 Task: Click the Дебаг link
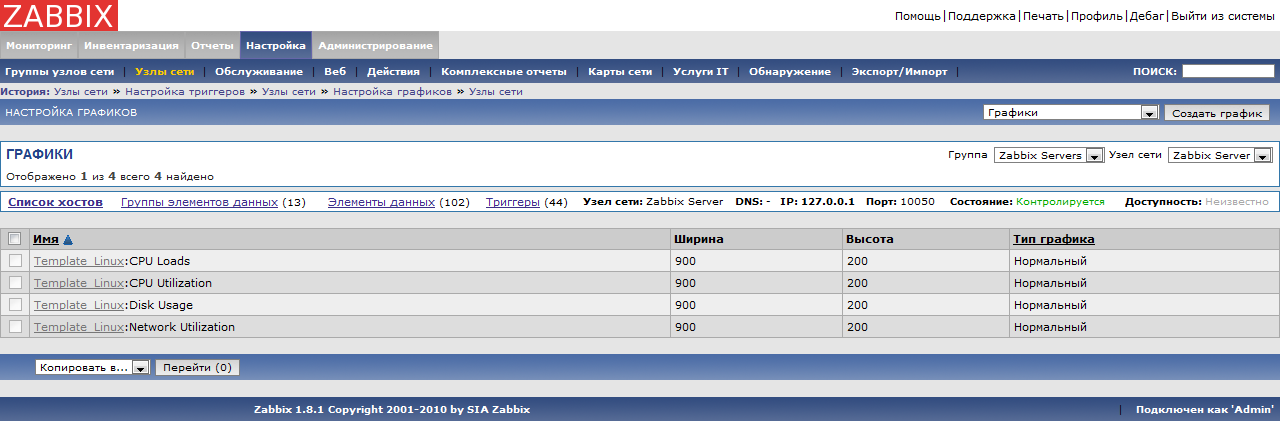coord(1147,16)
